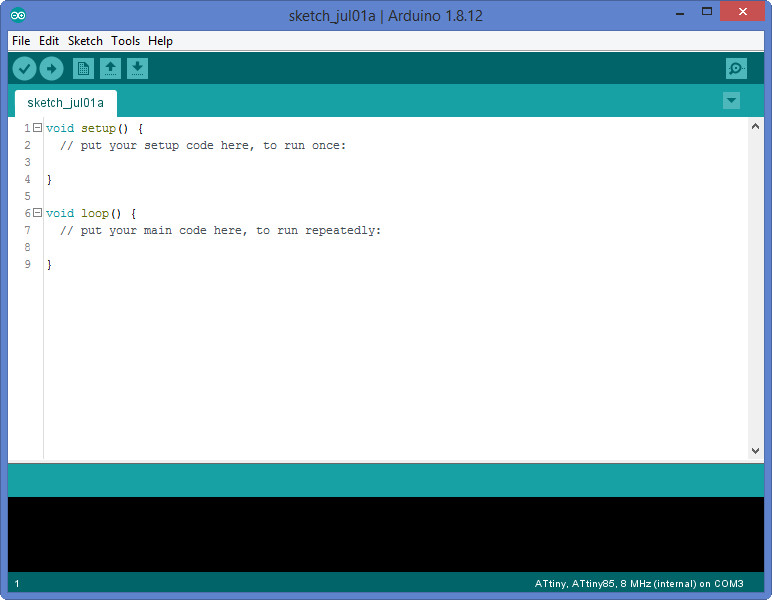Collapse the loop() function fold marker
The image size is (772, 600).
pos(37,213)
